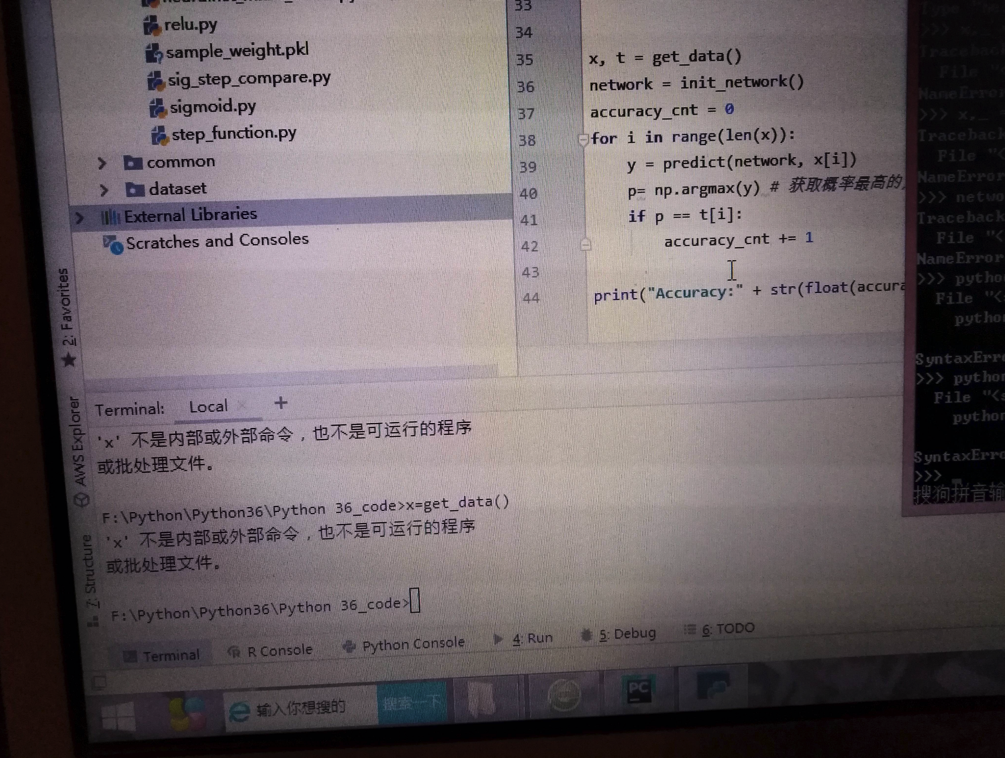This screenshot has height=758, width=1005.
Task: Click the Structure panel icon
Action: [93, 621]
